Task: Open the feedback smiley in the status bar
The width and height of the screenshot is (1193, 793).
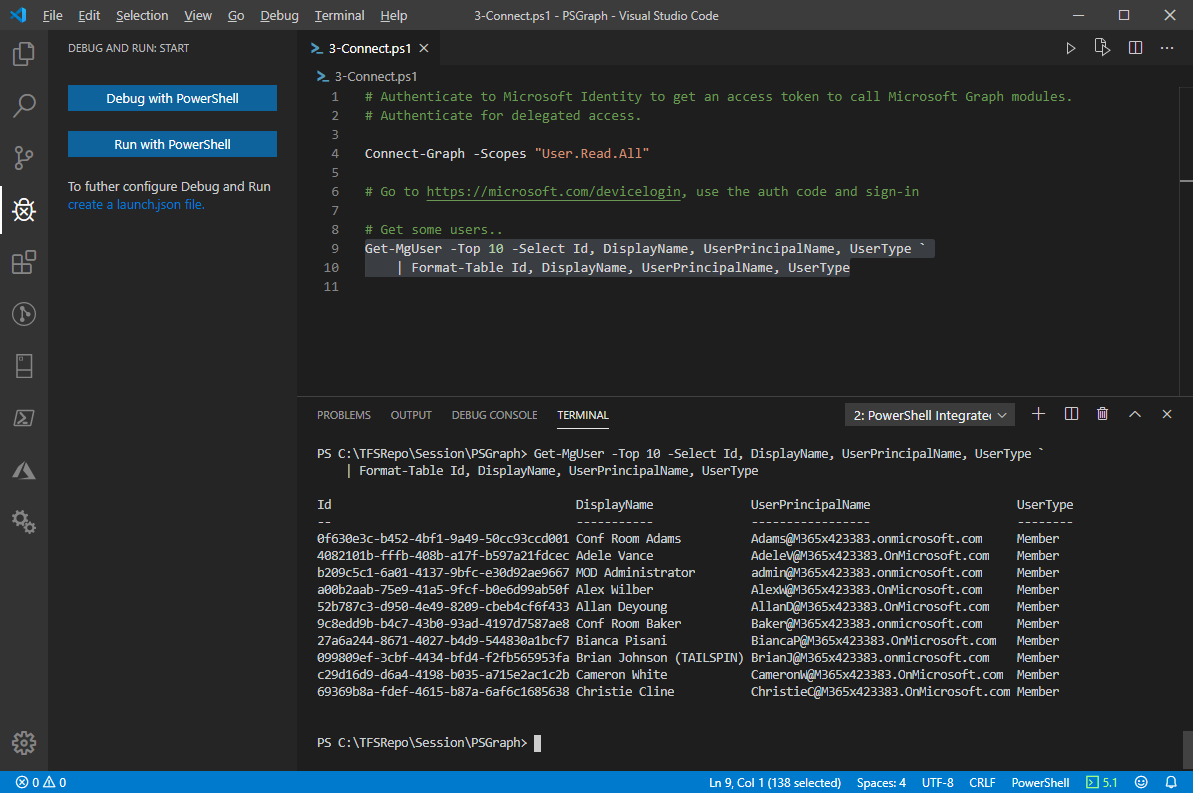Action: click(1141, 782)
